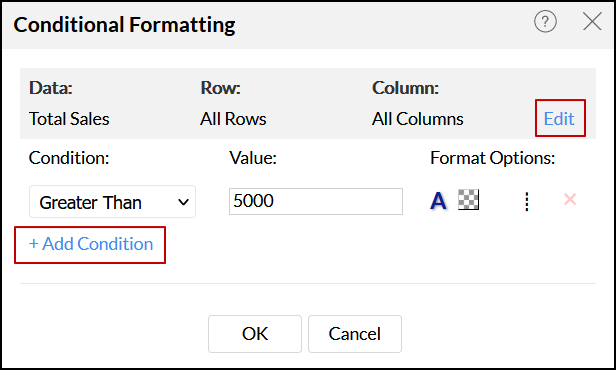
Task: Focus the Value field containing 5000
Action: click(x=316, y=201)
